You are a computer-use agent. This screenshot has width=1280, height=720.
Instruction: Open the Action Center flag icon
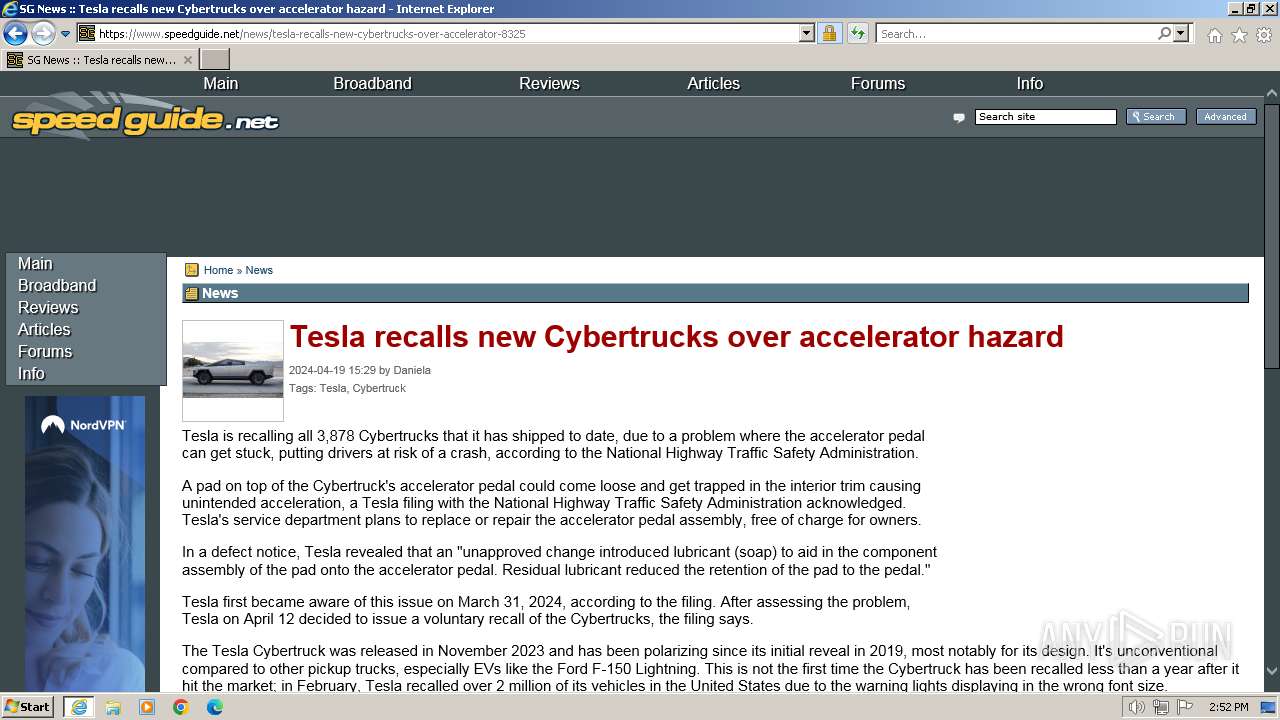1185,707
